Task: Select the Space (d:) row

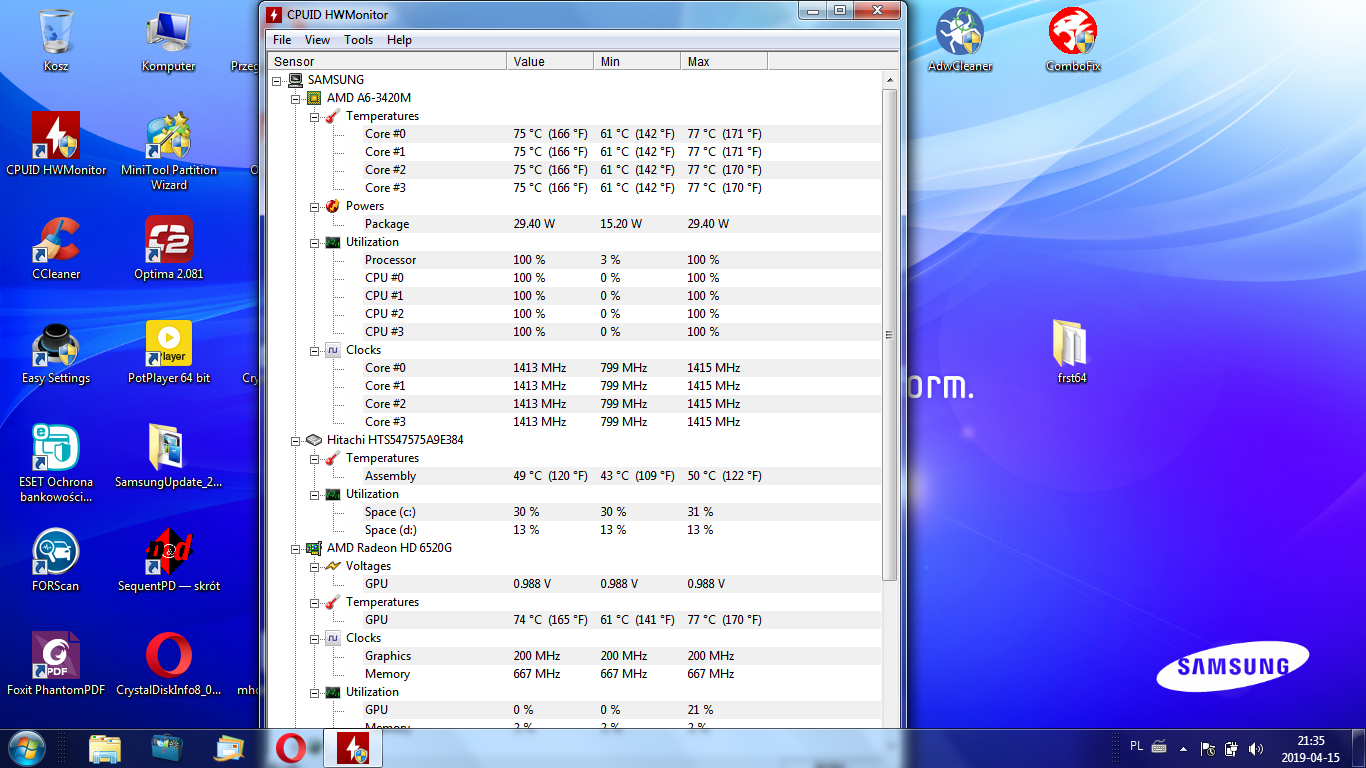Action: pos(575,530)
